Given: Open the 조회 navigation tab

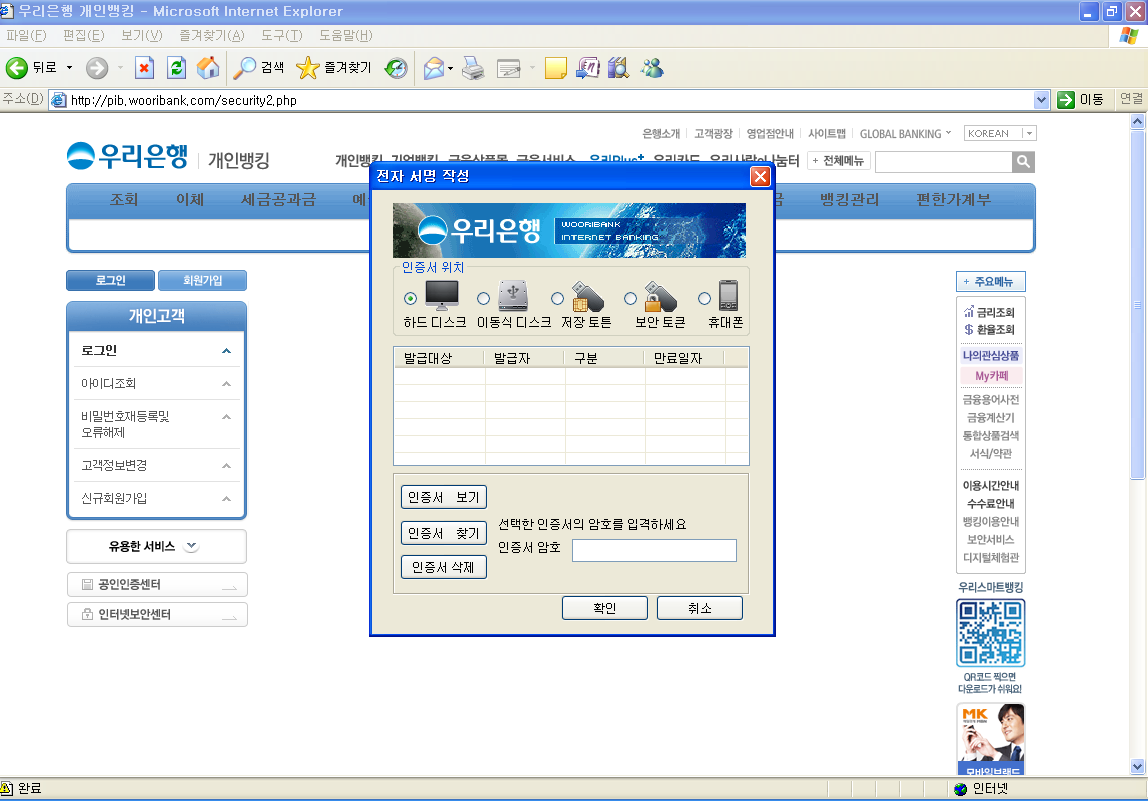Looking at the screenshot, I should pyautogui.click(x=124, y=199).
